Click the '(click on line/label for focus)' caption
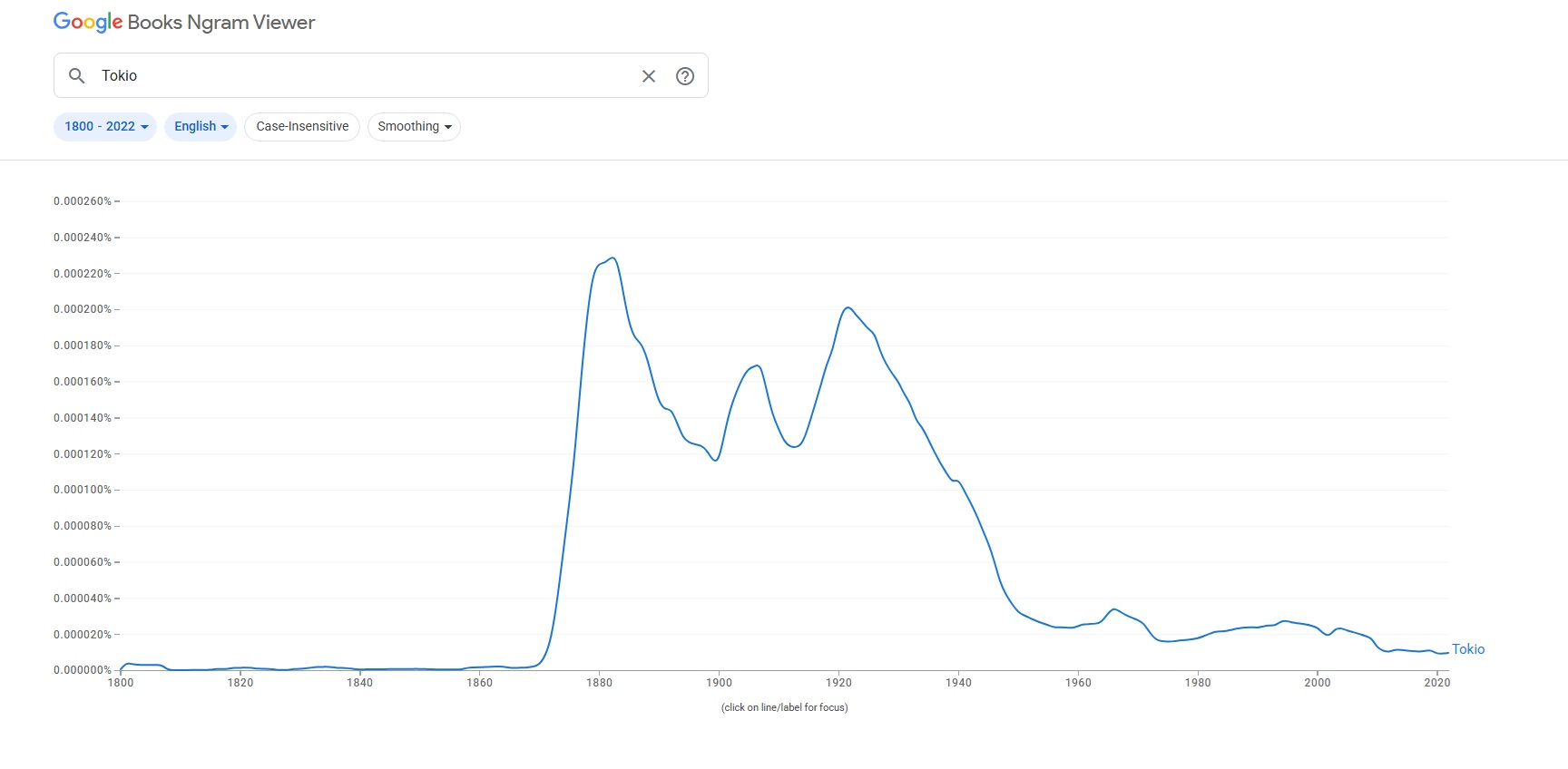The height and width of the screenshot is (769, 1568). point(785,707)
